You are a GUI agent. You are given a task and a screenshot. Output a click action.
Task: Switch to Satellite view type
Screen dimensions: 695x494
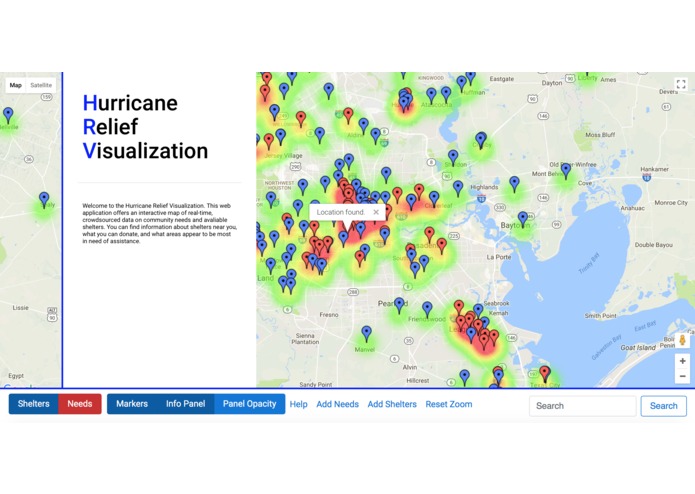(x=41, y=85)
